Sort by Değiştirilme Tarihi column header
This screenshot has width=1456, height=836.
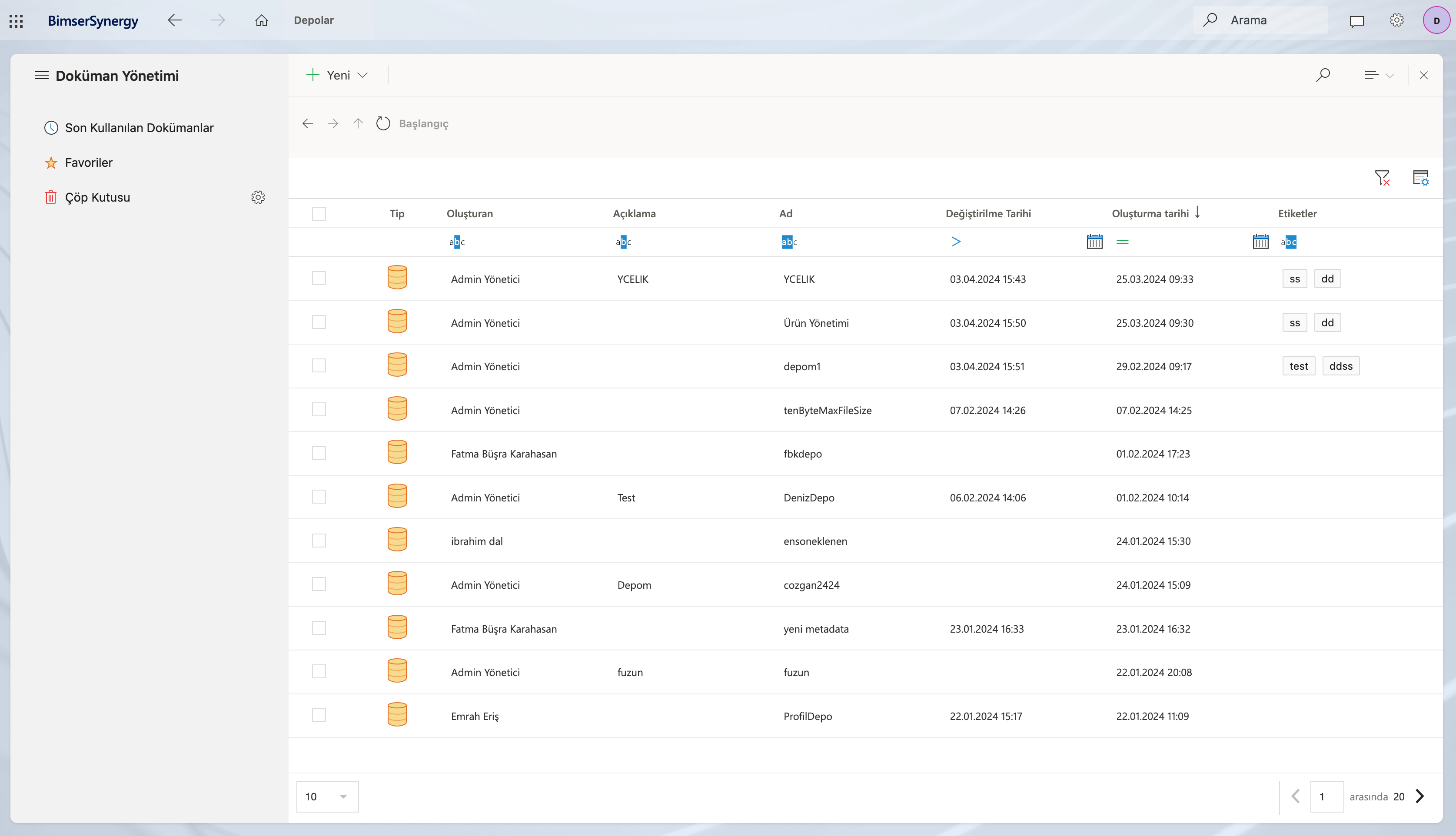[x=988, y=214]
